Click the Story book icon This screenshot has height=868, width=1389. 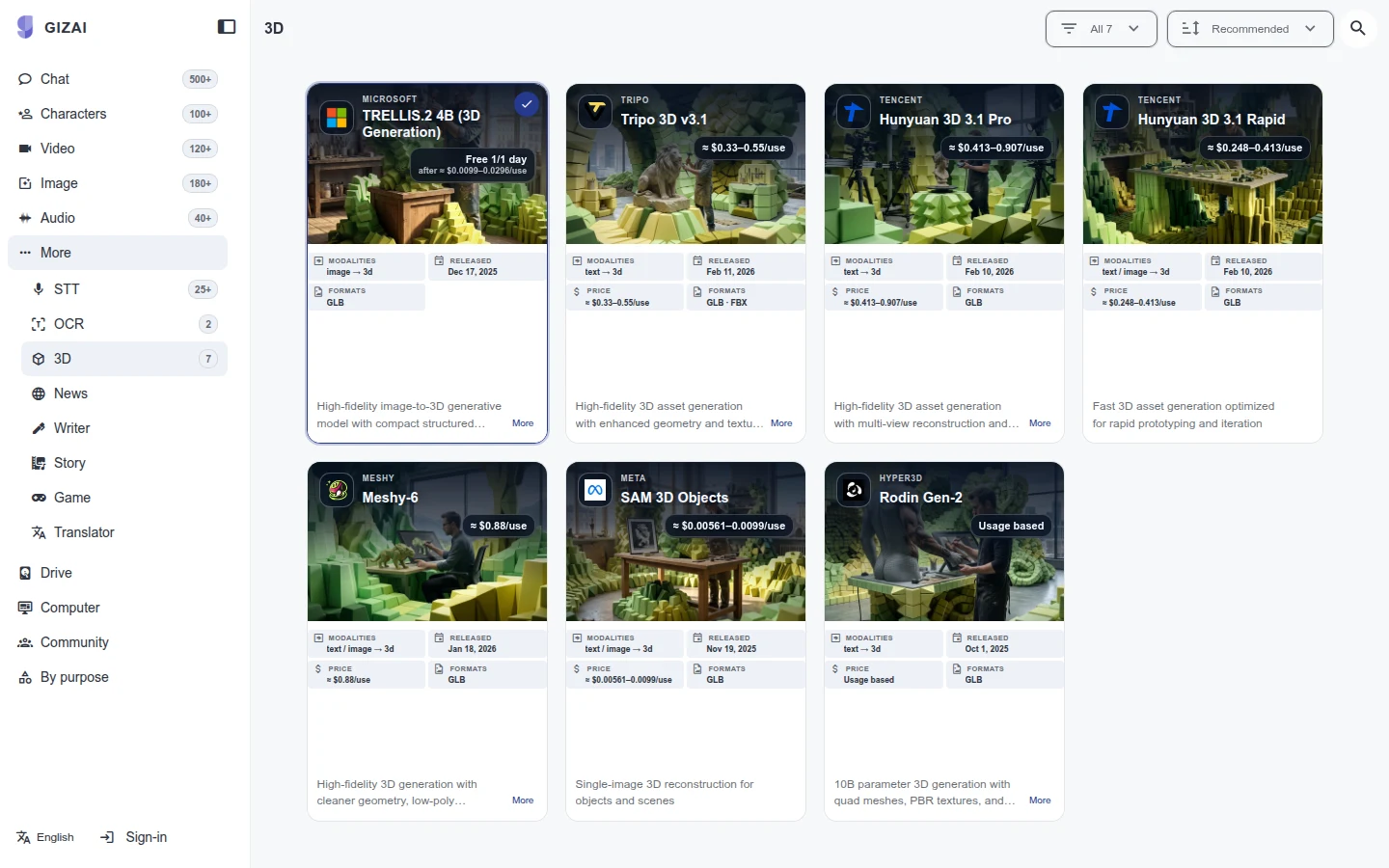coord(39,463)
